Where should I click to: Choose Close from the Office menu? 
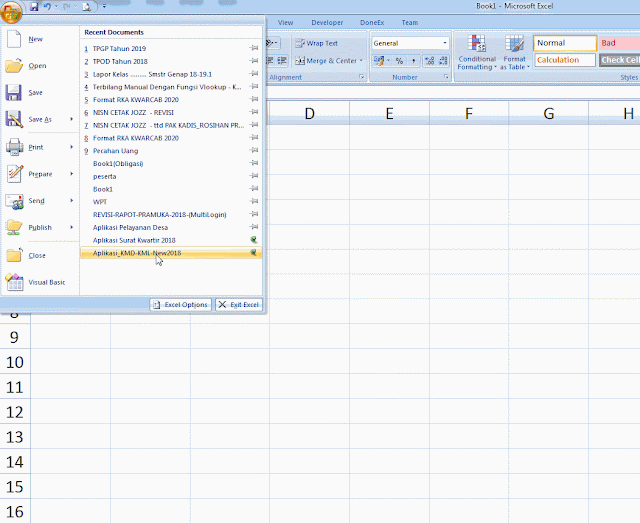(x=40, y=256)
